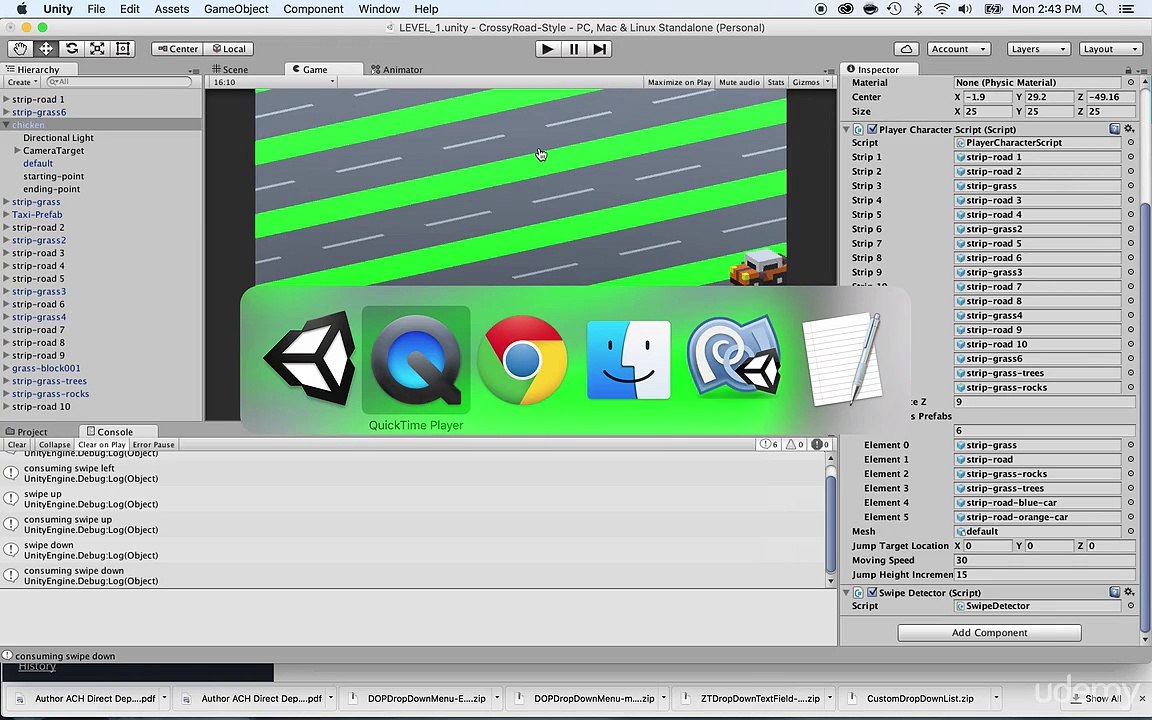Choose TextEdit in app switcher
The height and width of the screenshot is (720, 1152).
click(x=842, y=359)
